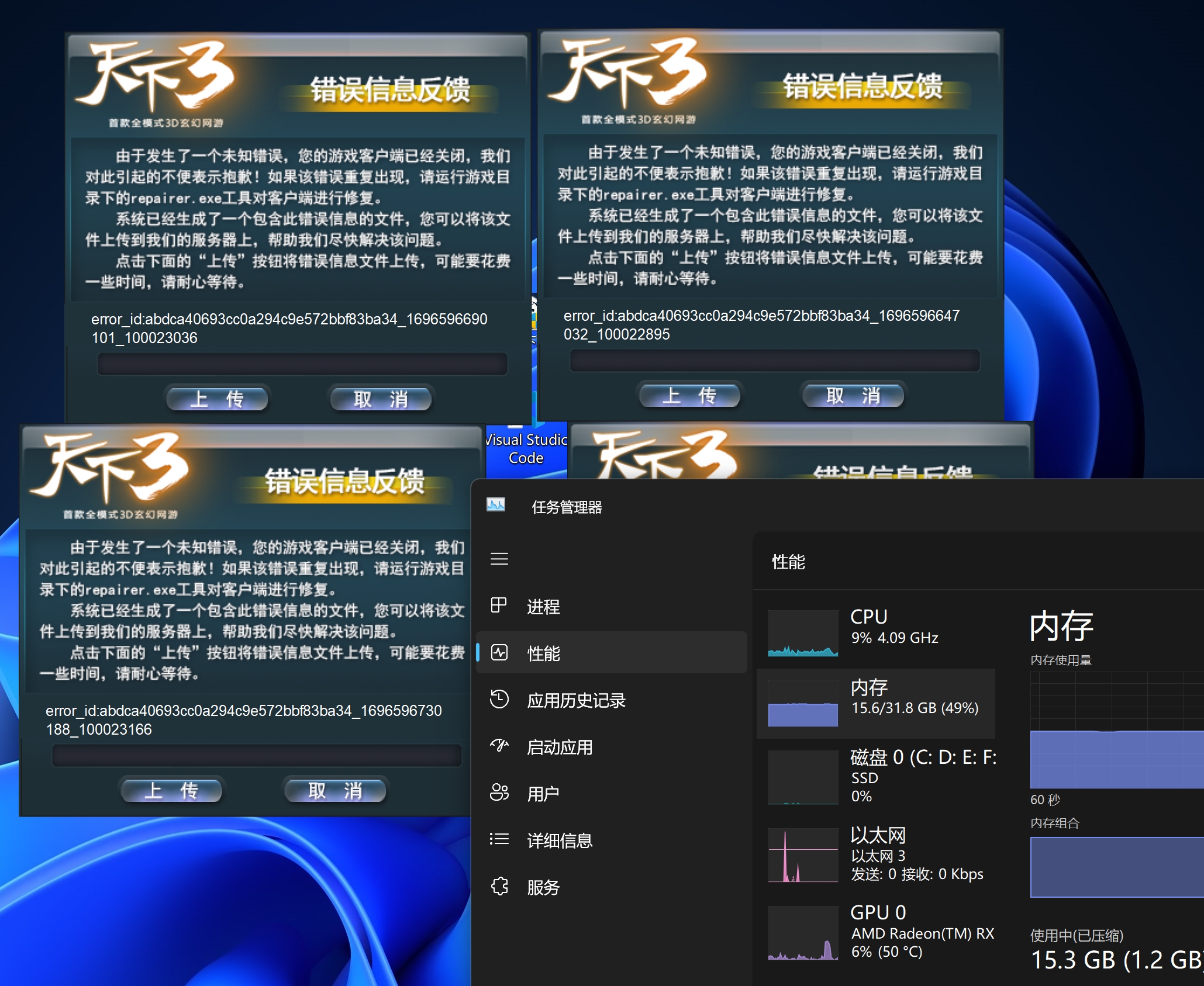Click the 内存使用量 large graph
Viewport: 1204px width, 986px height.
click(1117, 729)
